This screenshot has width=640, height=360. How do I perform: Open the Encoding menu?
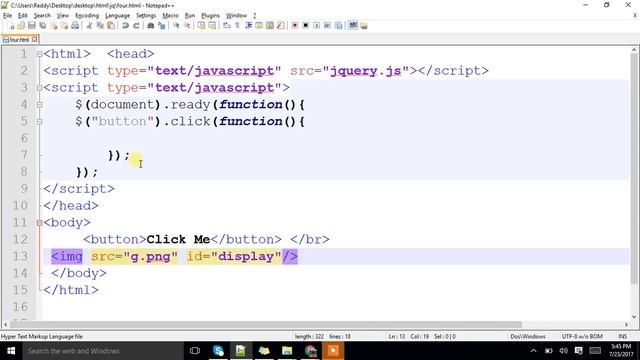click(87, 16)
